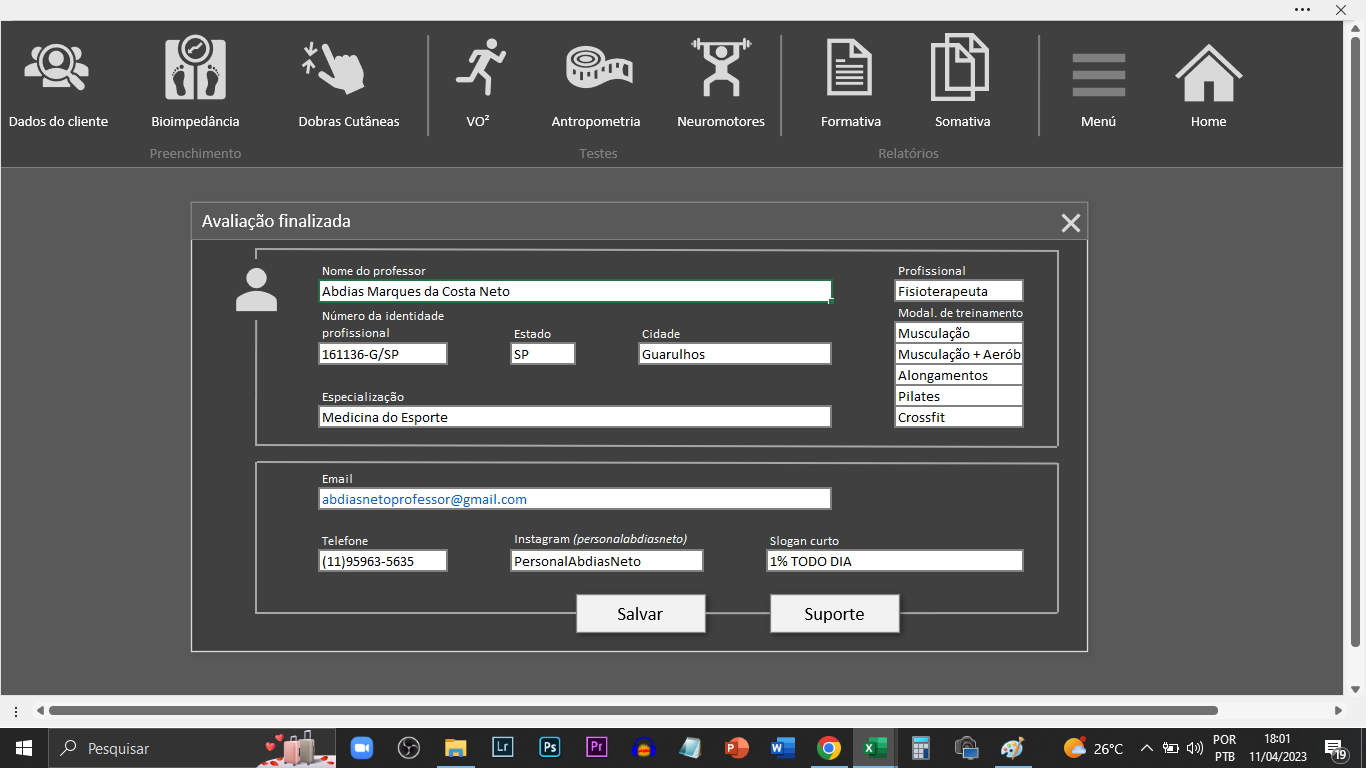This screenshot has height=768, width=1366.
Task: Go to the Home screen
Action: point(1208,74)
